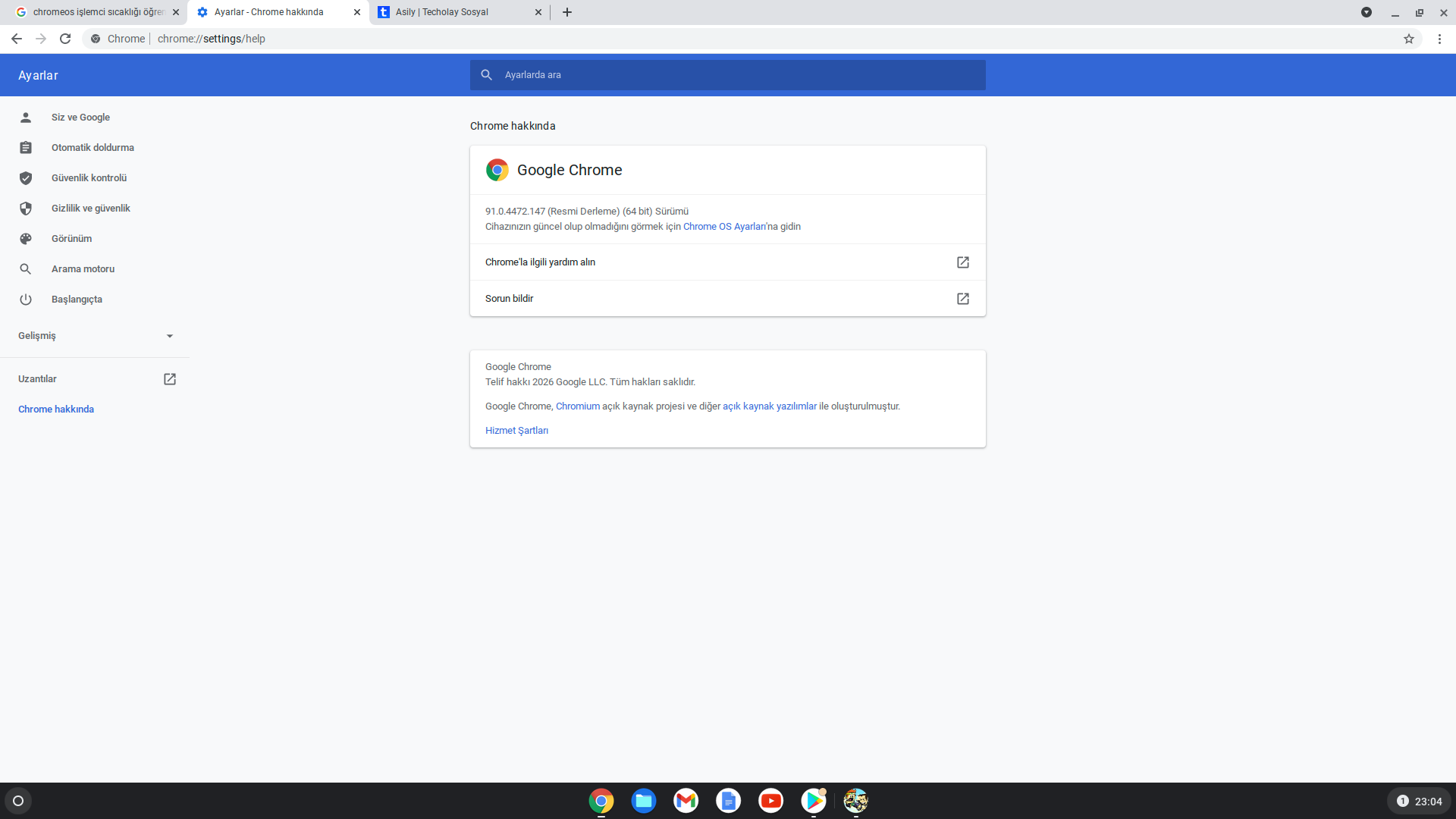This screenshot has width=1456, height=819.
Task: Open Chrome'la ilgili yardım alın row
Action: coord(728,262)
